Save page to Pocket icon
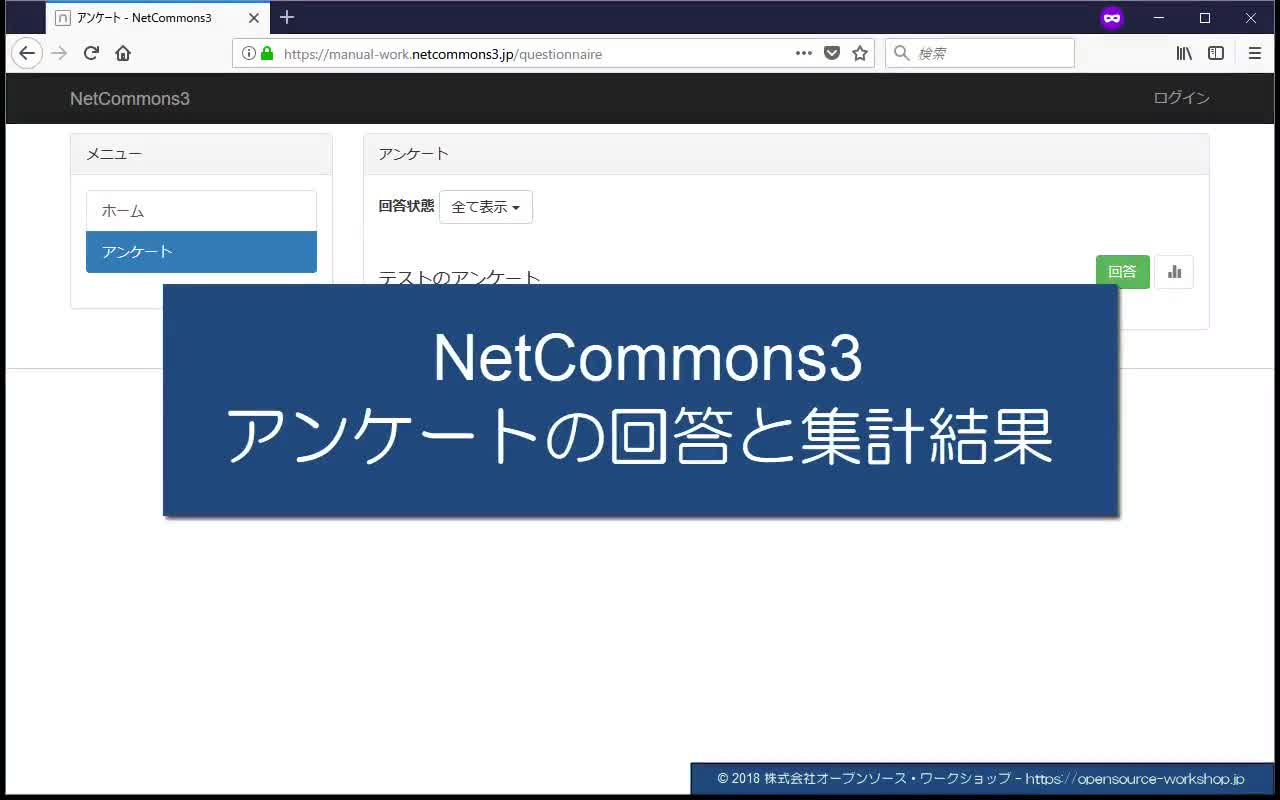This screenshot has width=1280, height=800. click(x=832, y=53)
